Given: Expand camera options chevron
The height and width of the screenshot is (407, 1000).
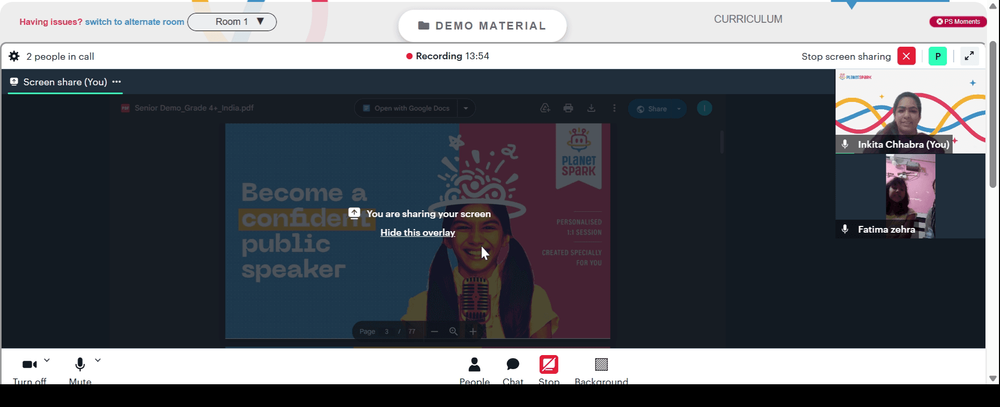Looking at the screenshot, I should [47, 360].
